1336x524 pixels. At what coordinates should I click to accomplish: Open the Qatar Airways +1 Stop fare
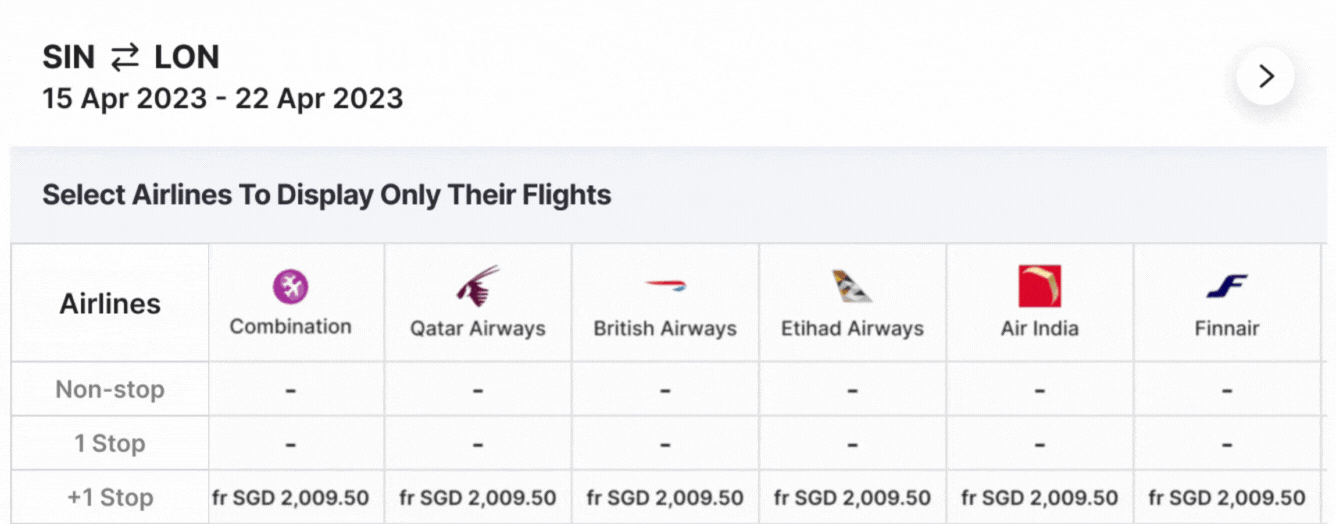(478, 497)
